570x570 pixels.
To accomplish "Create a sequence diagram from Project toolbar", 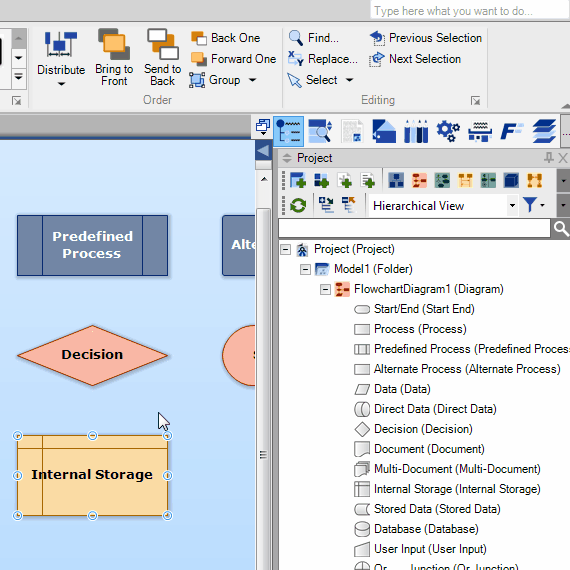I will [x=465, y=180].
